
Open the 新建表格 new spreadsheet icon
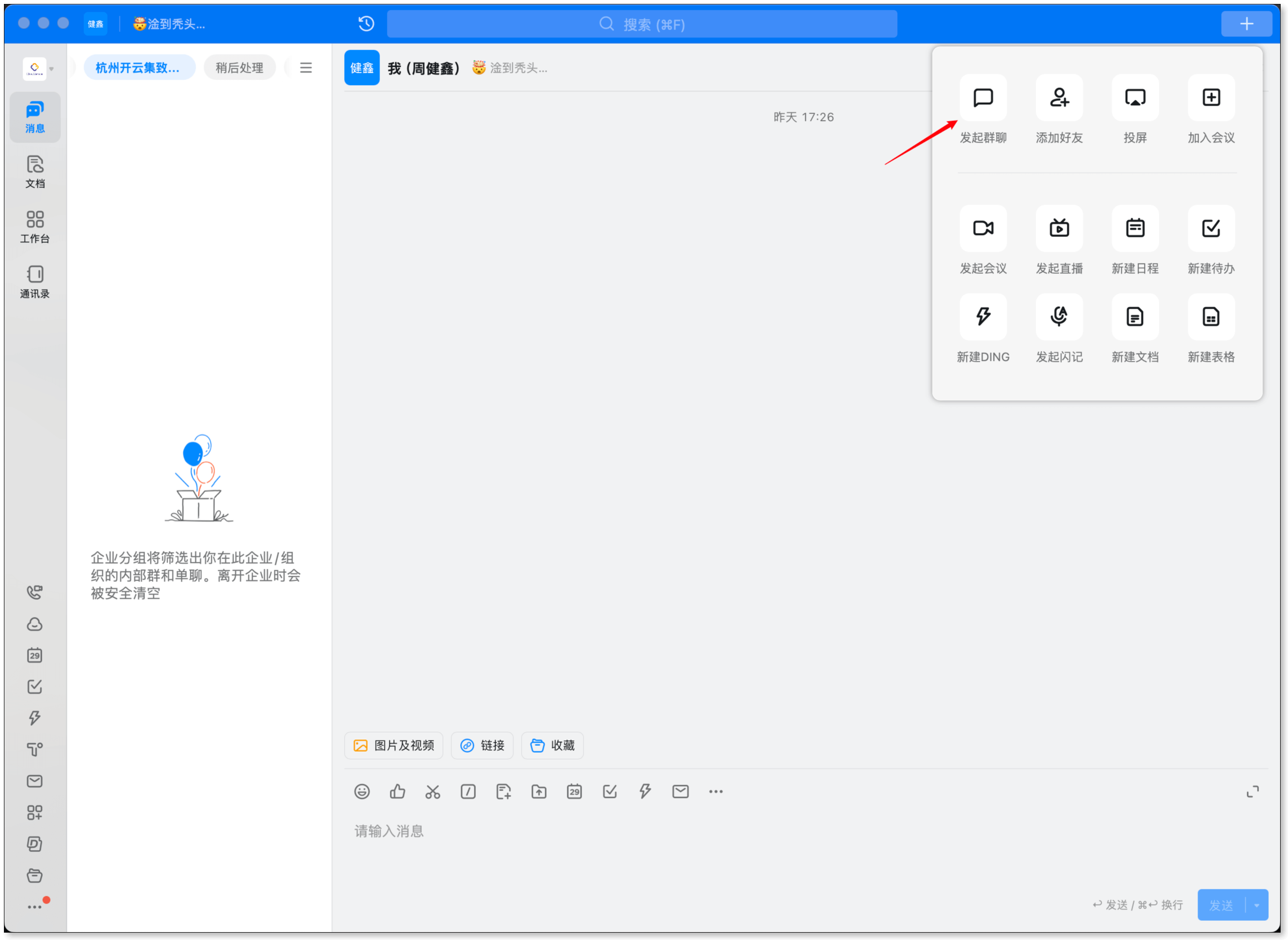click(1211, 317)
